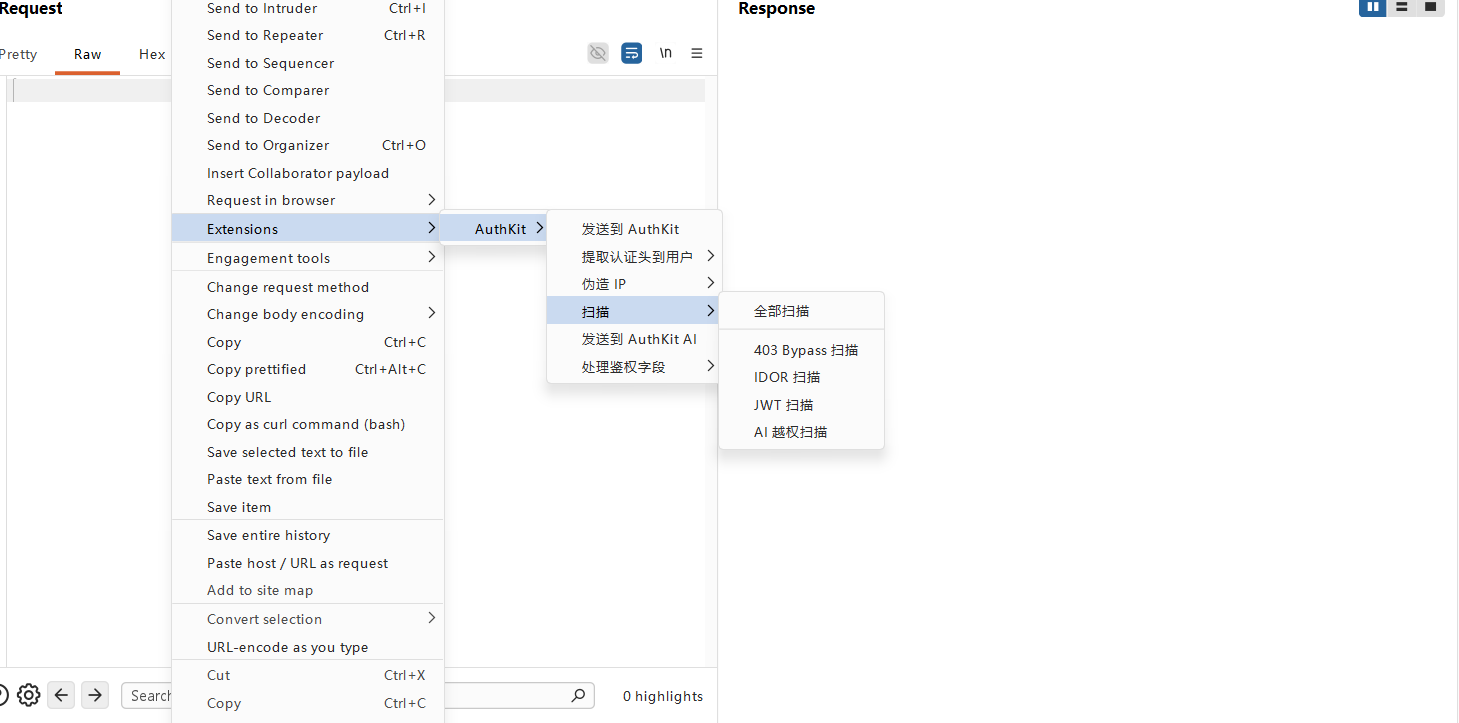Switch to the Pretty tab

(17, 54)
